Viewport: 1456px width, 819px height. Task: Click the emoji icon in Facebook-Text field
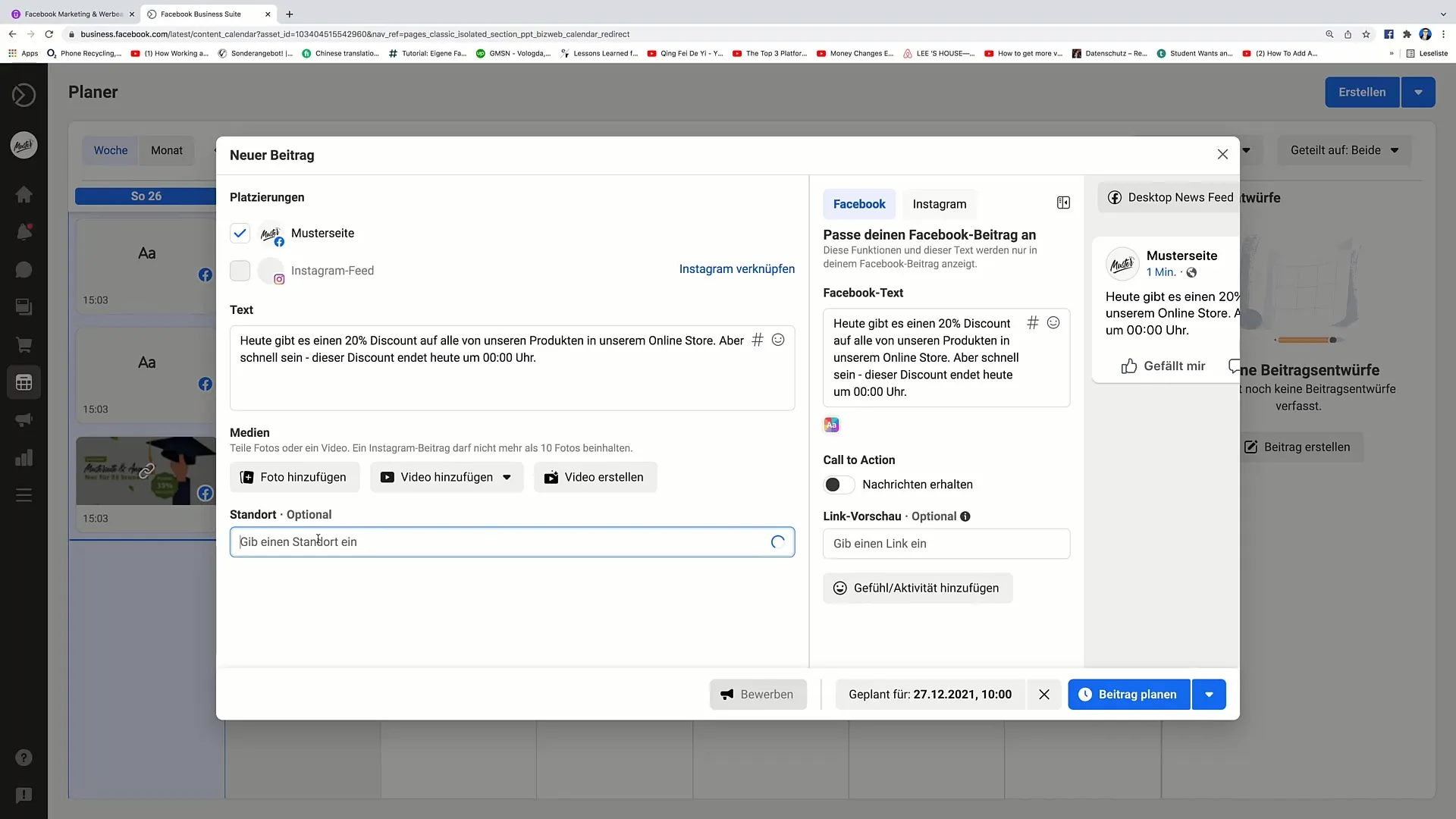pyautogui.click(x=1053, y=321)
